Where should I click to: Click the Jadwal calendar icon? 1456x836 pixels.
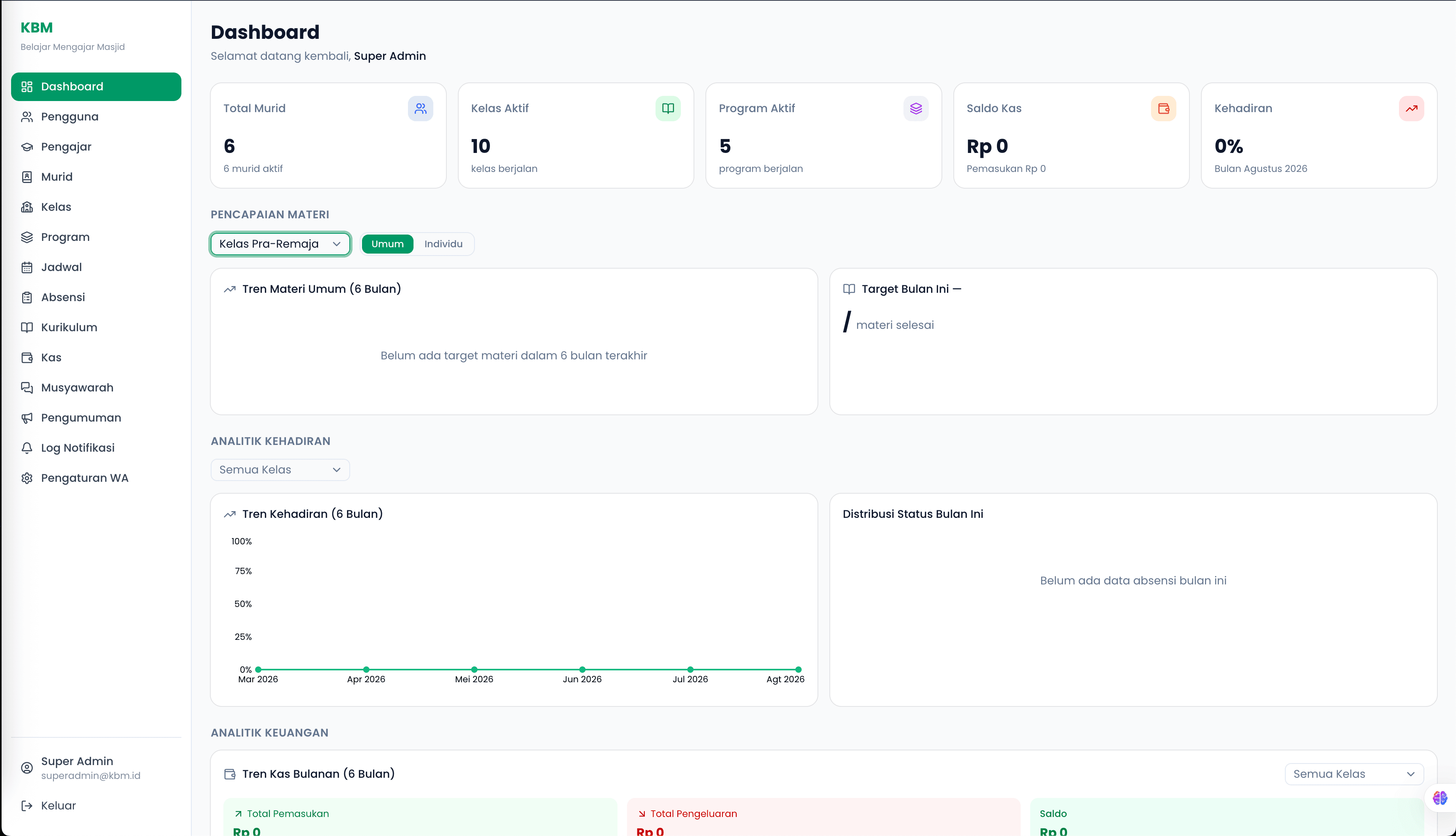coord(27,267)
